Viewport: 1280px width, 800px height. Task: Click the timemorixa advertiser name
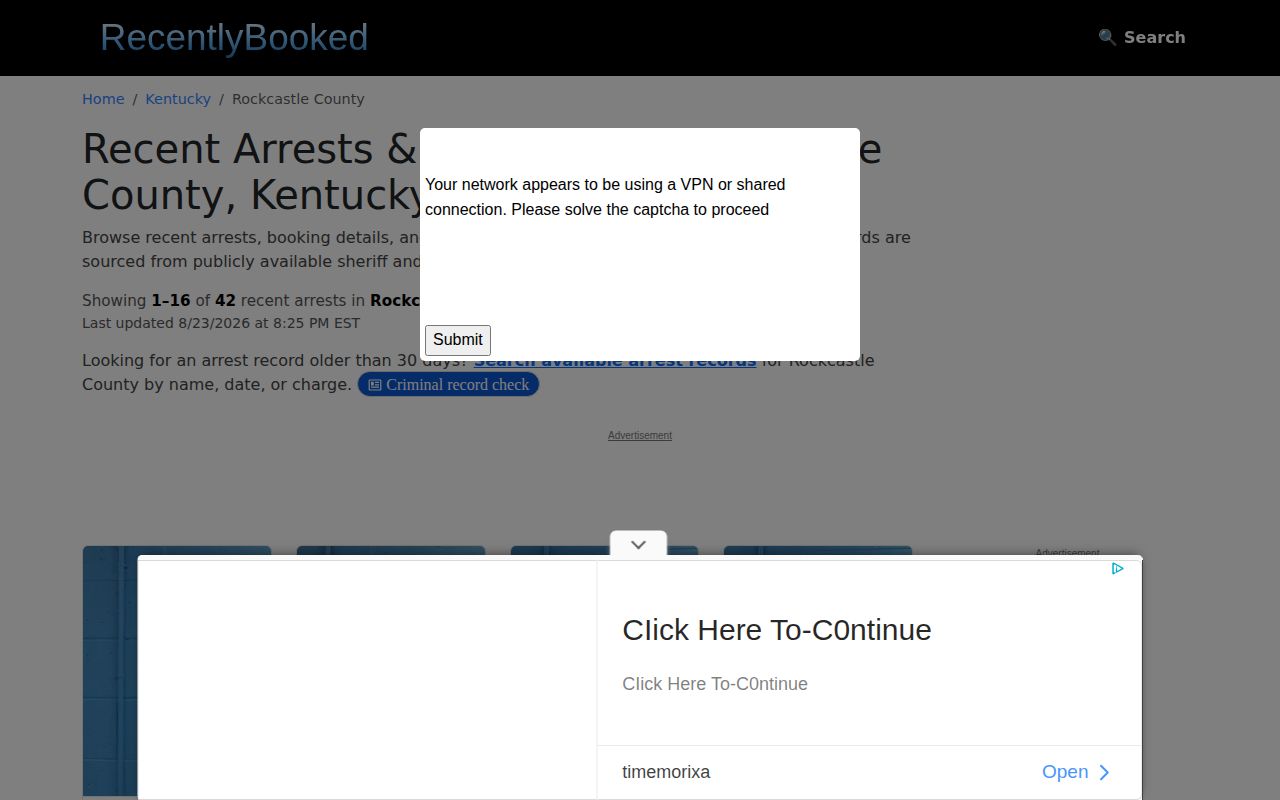click(666, 772)
